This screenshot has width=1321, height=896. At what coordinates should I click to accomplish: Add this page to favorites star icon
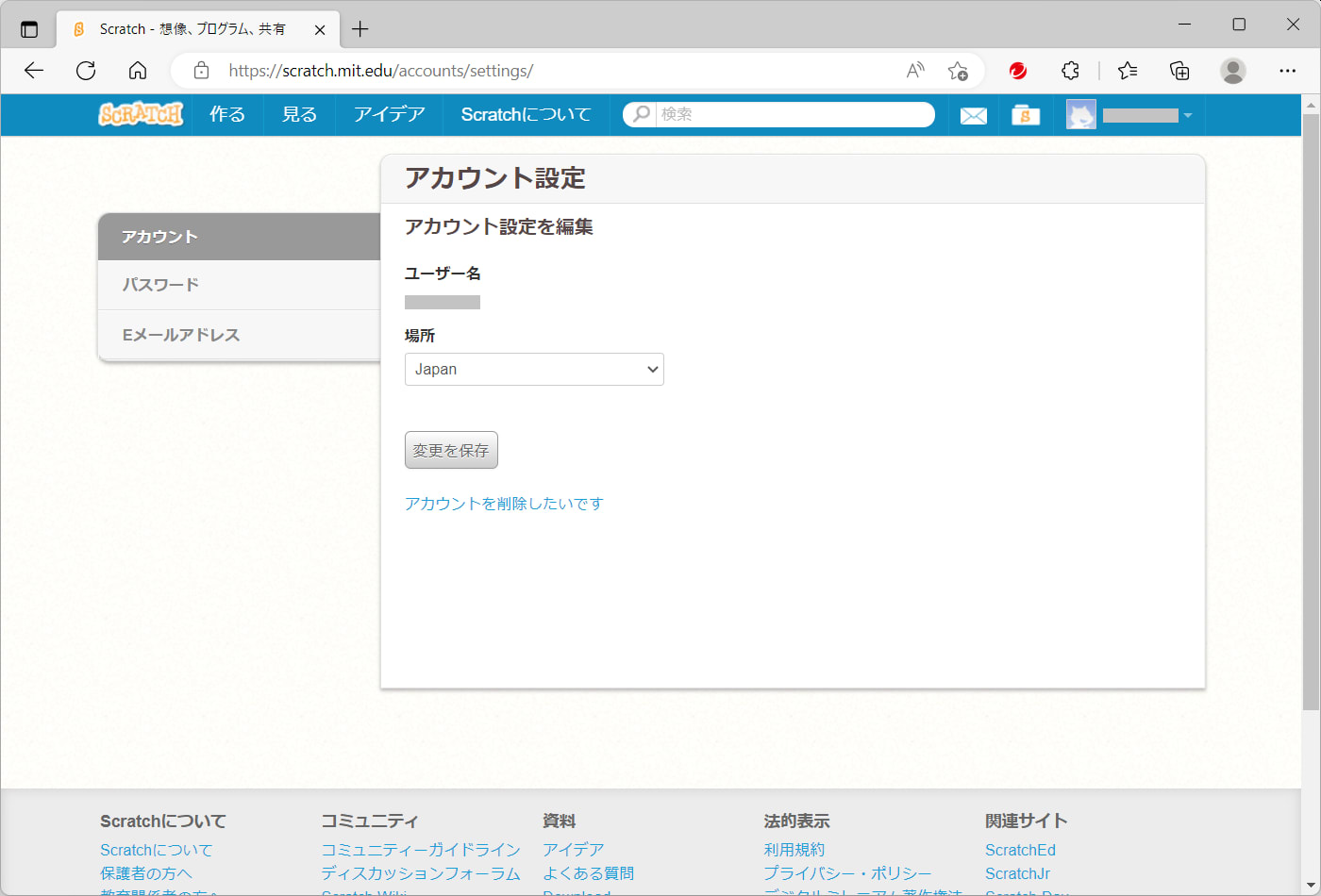pyautogui.click(x=958, y=71)
